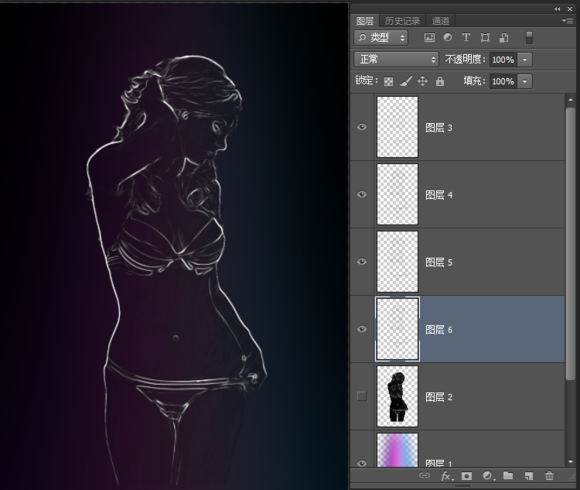
Task: Open the 不透明度 opacity slider arrow
Action: [x=525, y=60]
